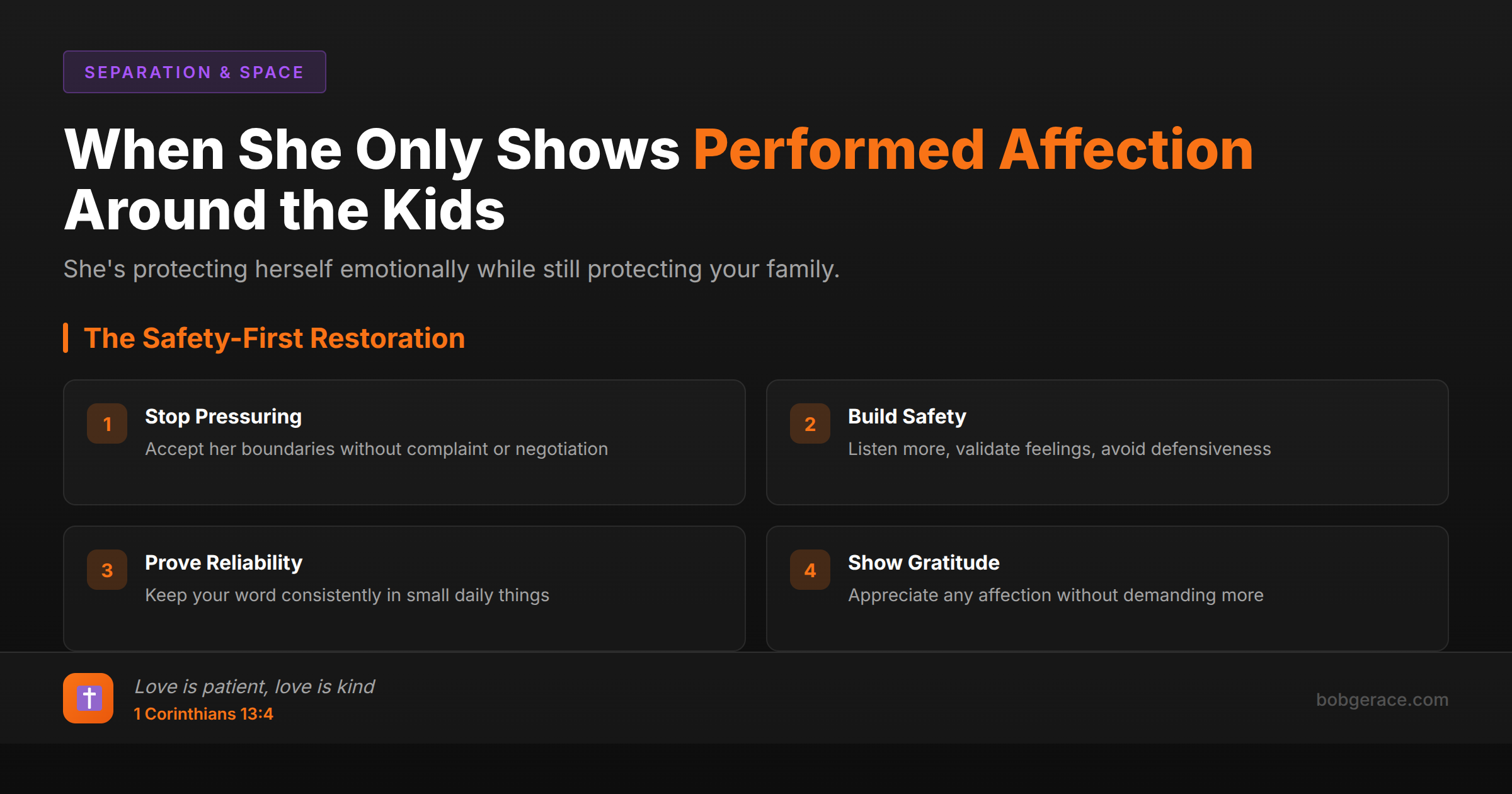The width and height of the screenshot is (1512, 794).
Task: Select the Prove Reliability card title
Action: pos(224,563)
